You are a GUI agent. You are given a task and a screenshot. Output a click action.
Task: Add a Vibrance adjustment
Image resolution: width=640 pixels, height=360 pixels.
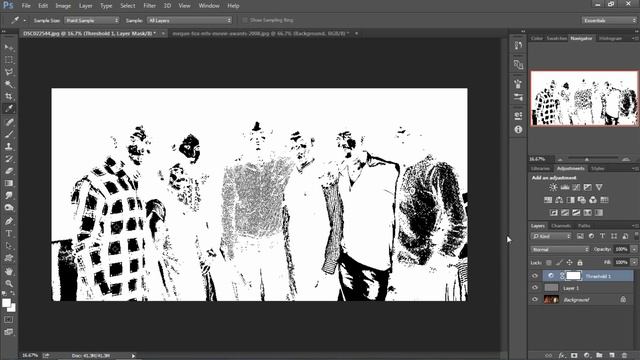599,187
